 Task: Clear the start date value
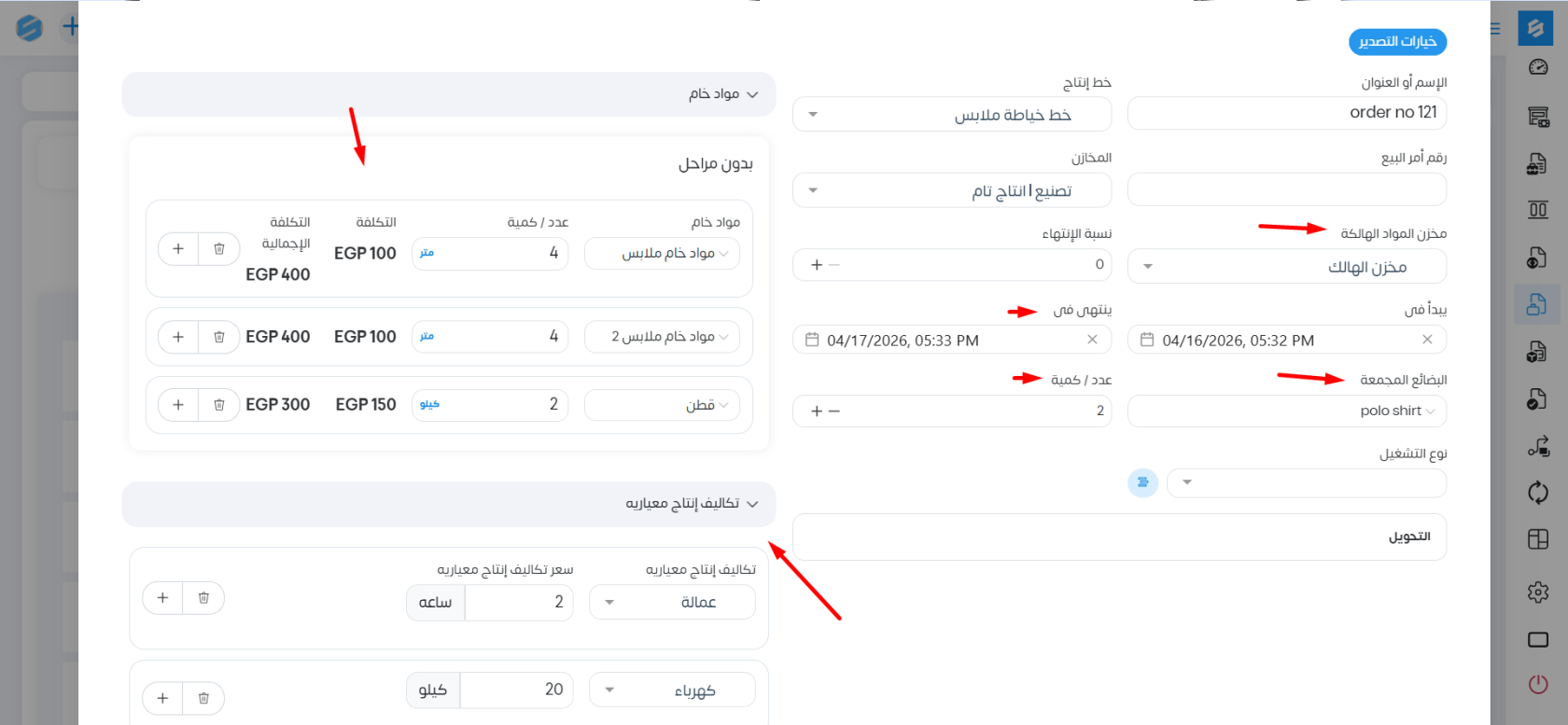[x=1427, y=340]
